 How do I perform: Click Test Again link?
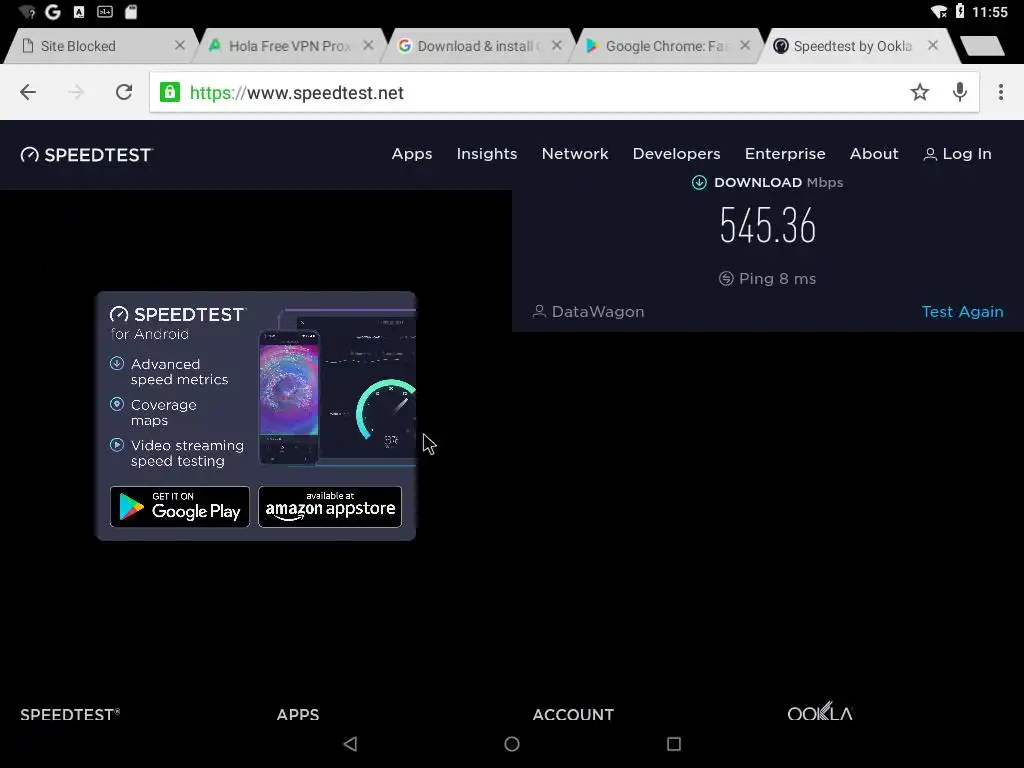pos(962,312)
